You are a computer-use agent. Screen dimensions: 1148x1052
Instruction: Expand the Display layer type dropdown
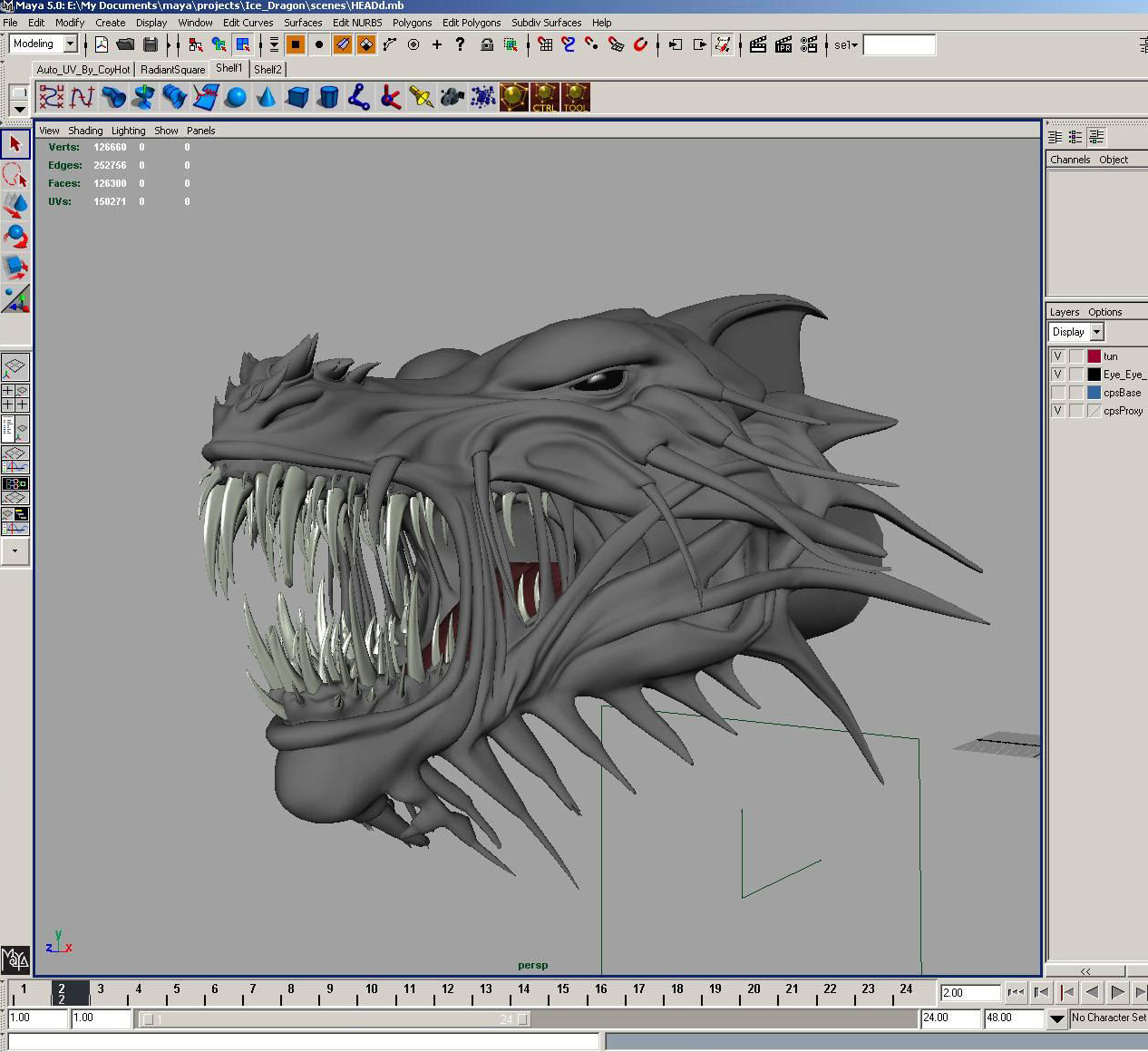tap(1096, 332)
